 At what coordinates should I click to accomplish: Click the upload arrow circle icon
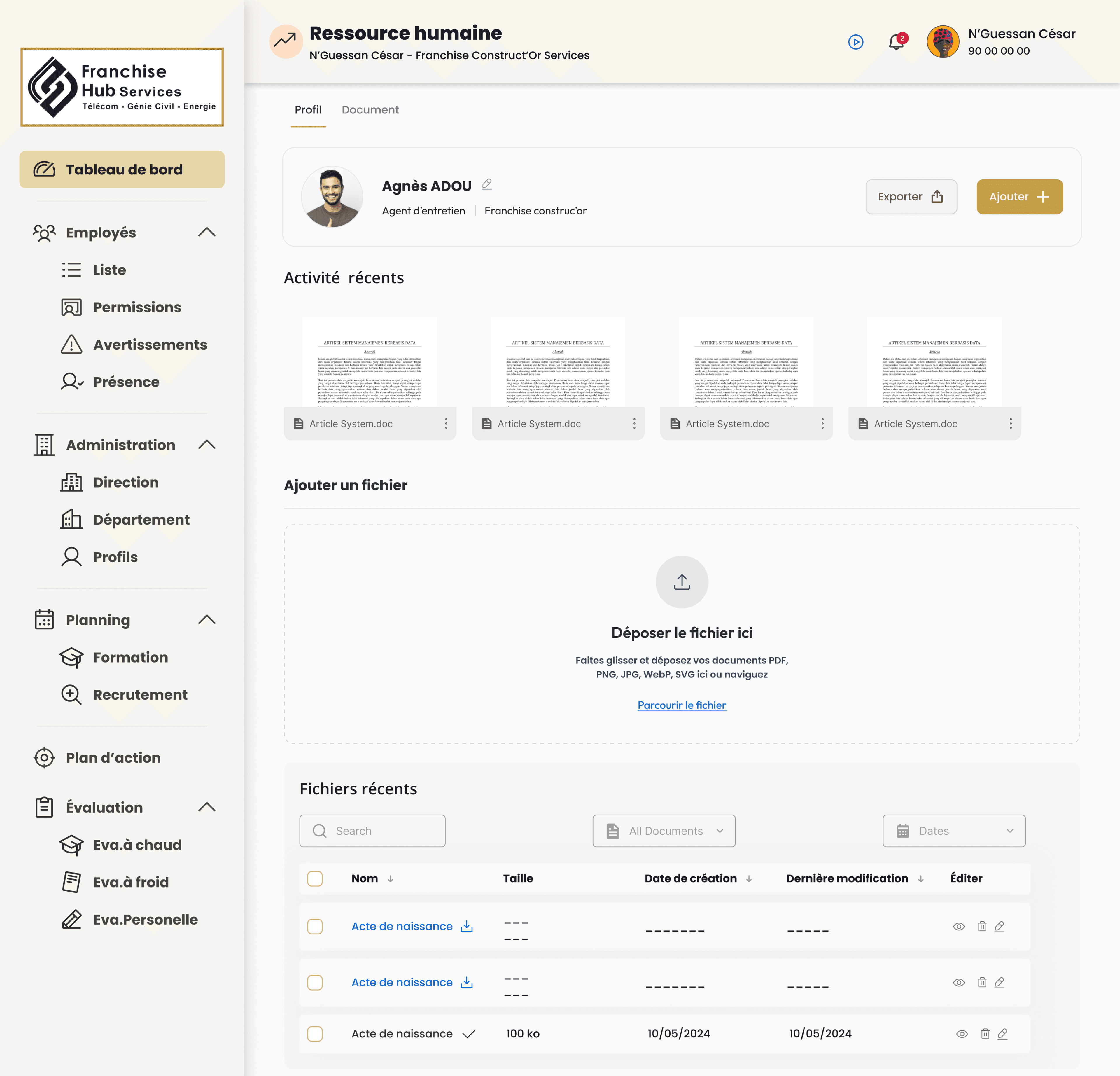tap(682, 581)
